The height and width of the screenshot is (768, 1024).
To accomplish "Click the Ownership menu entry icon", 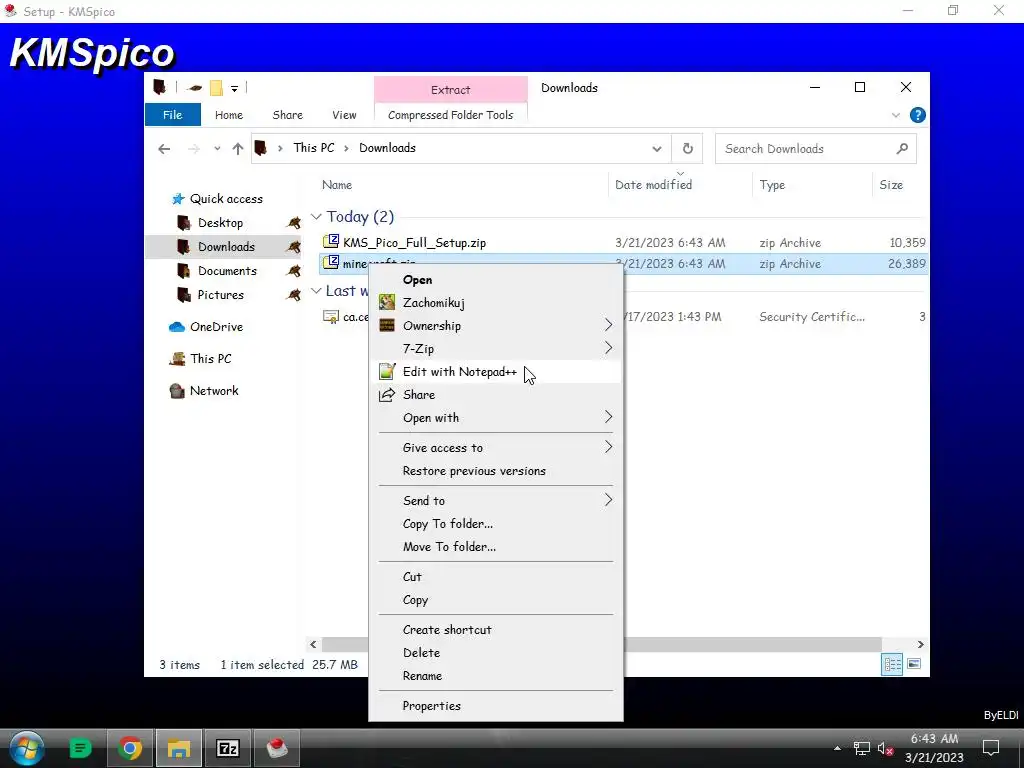I will click(x=387, y=325).
